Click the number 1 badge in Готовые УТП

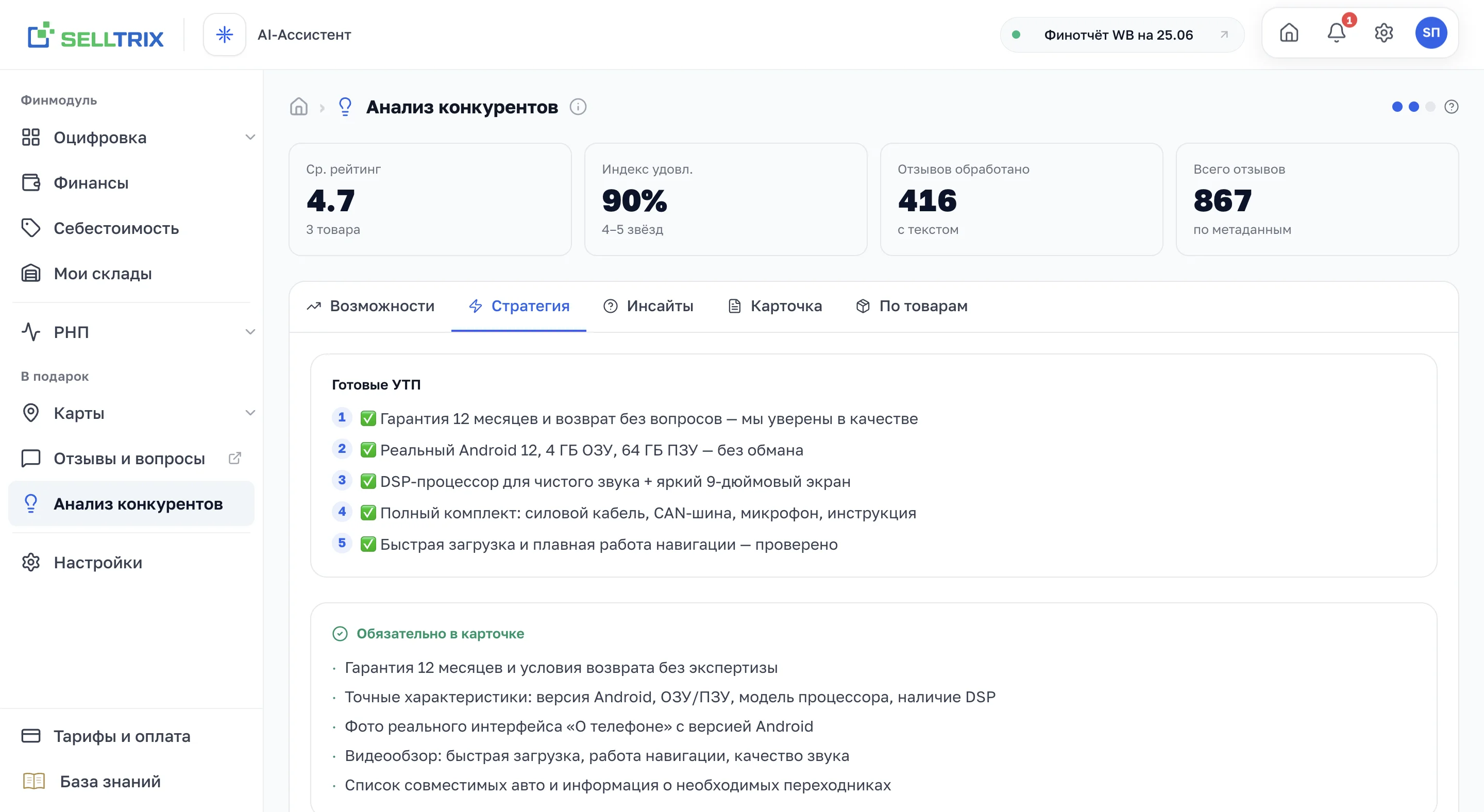coord(342,417)
